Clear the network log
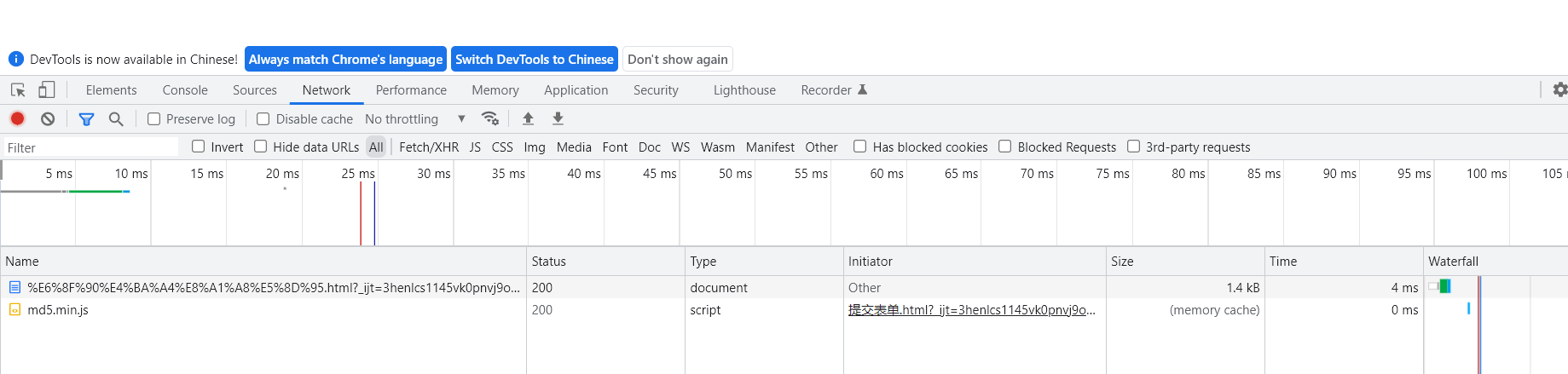The width and height of the screenshot is (1568, 374). tap(48, 118)
